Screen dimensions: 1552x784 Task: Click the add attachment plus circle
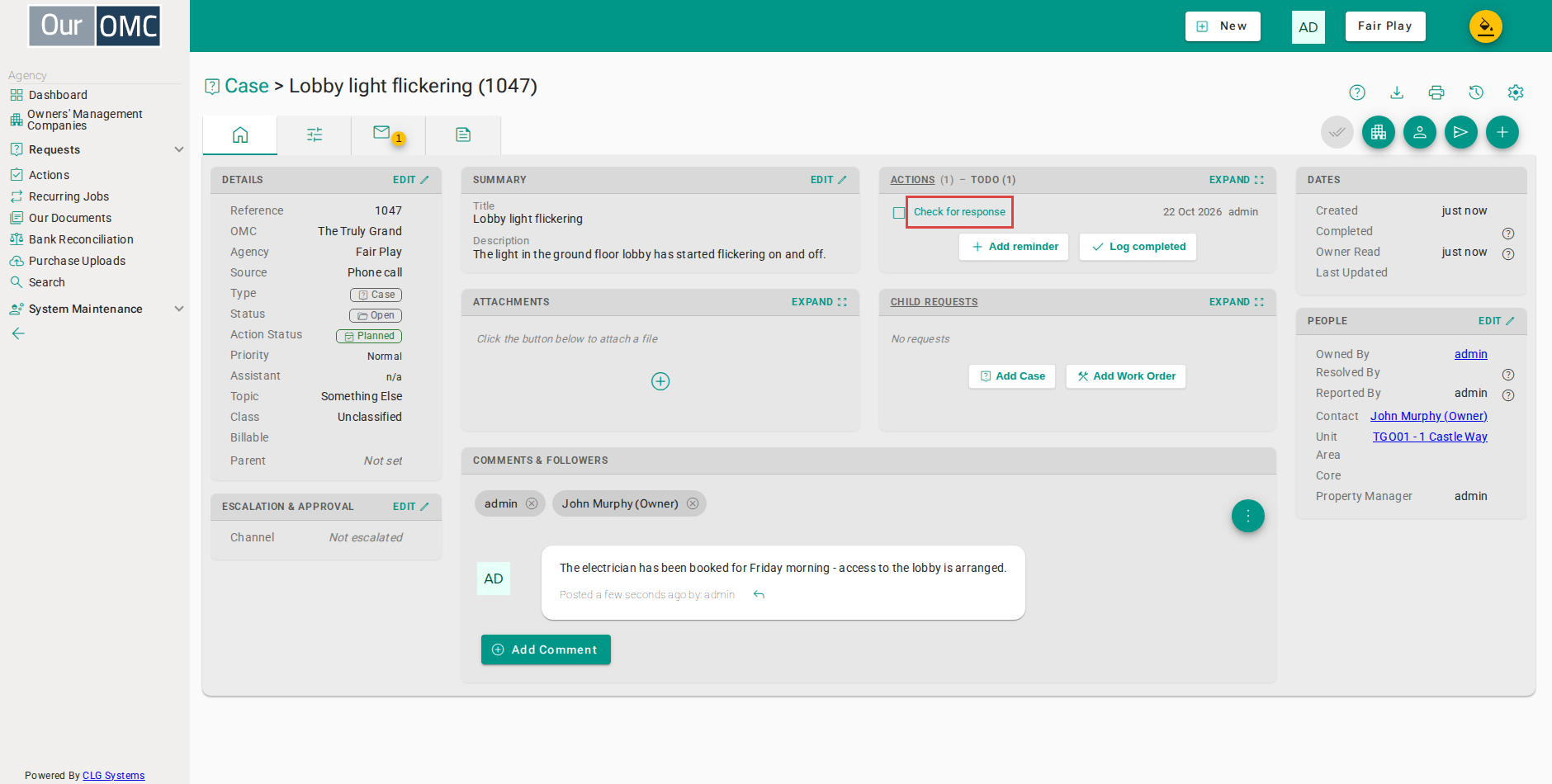pos(660,381)
